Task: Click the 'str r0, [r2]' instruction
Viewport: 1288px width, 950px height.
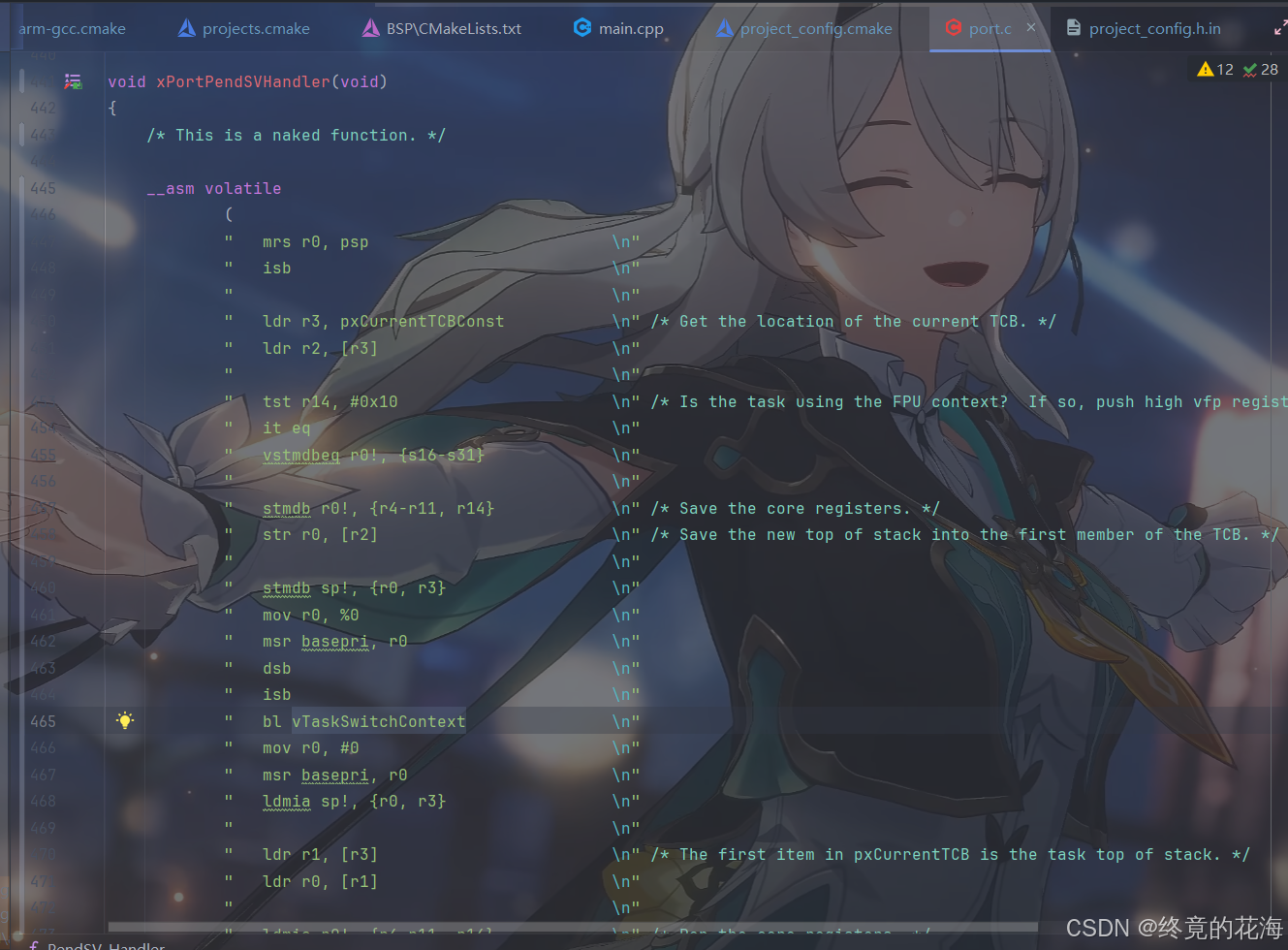Action: pos(321,534)
